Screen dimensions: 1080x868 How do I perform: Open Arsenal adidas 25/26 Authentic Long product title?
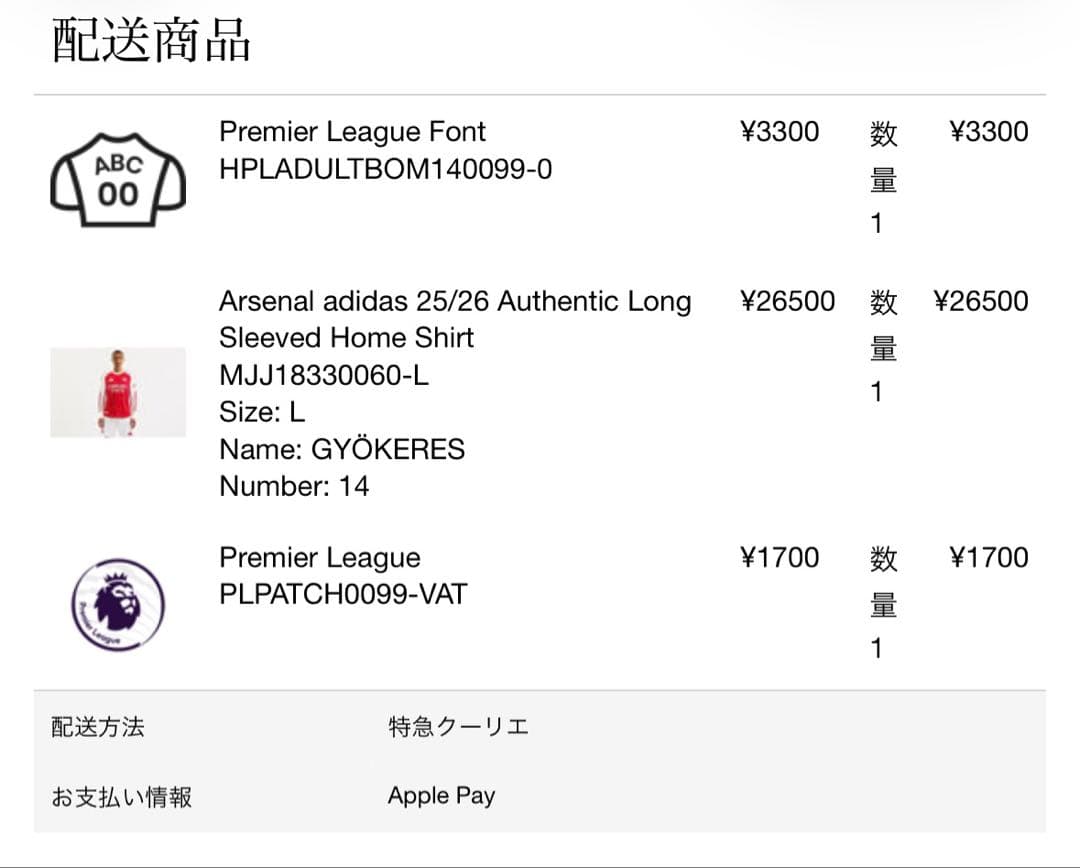point(455,301)
